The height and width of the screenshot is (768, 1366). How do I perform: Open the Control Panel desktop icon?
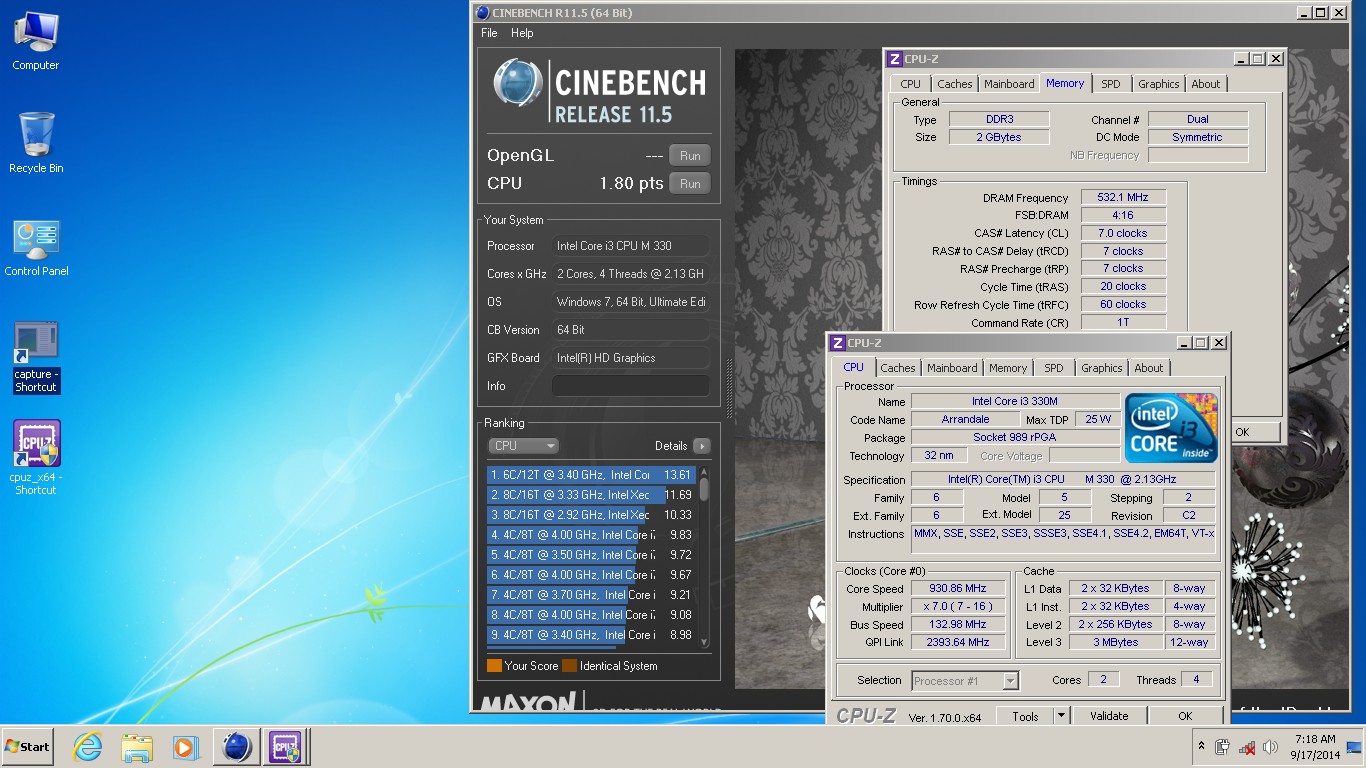(x=36, y=248)
